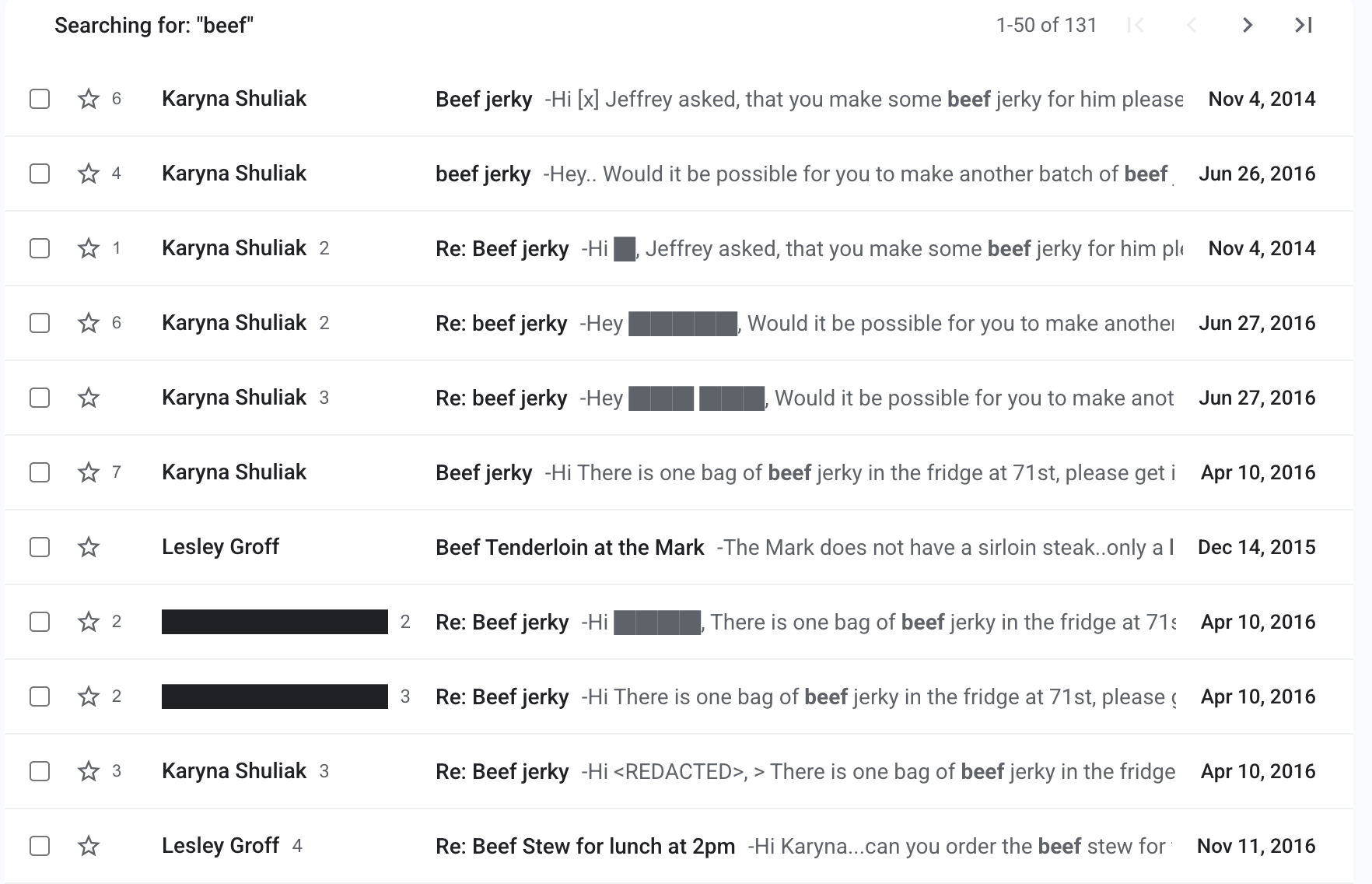Open Re: Beef jerky email containing <REDACTED> preview

[502, 771]
